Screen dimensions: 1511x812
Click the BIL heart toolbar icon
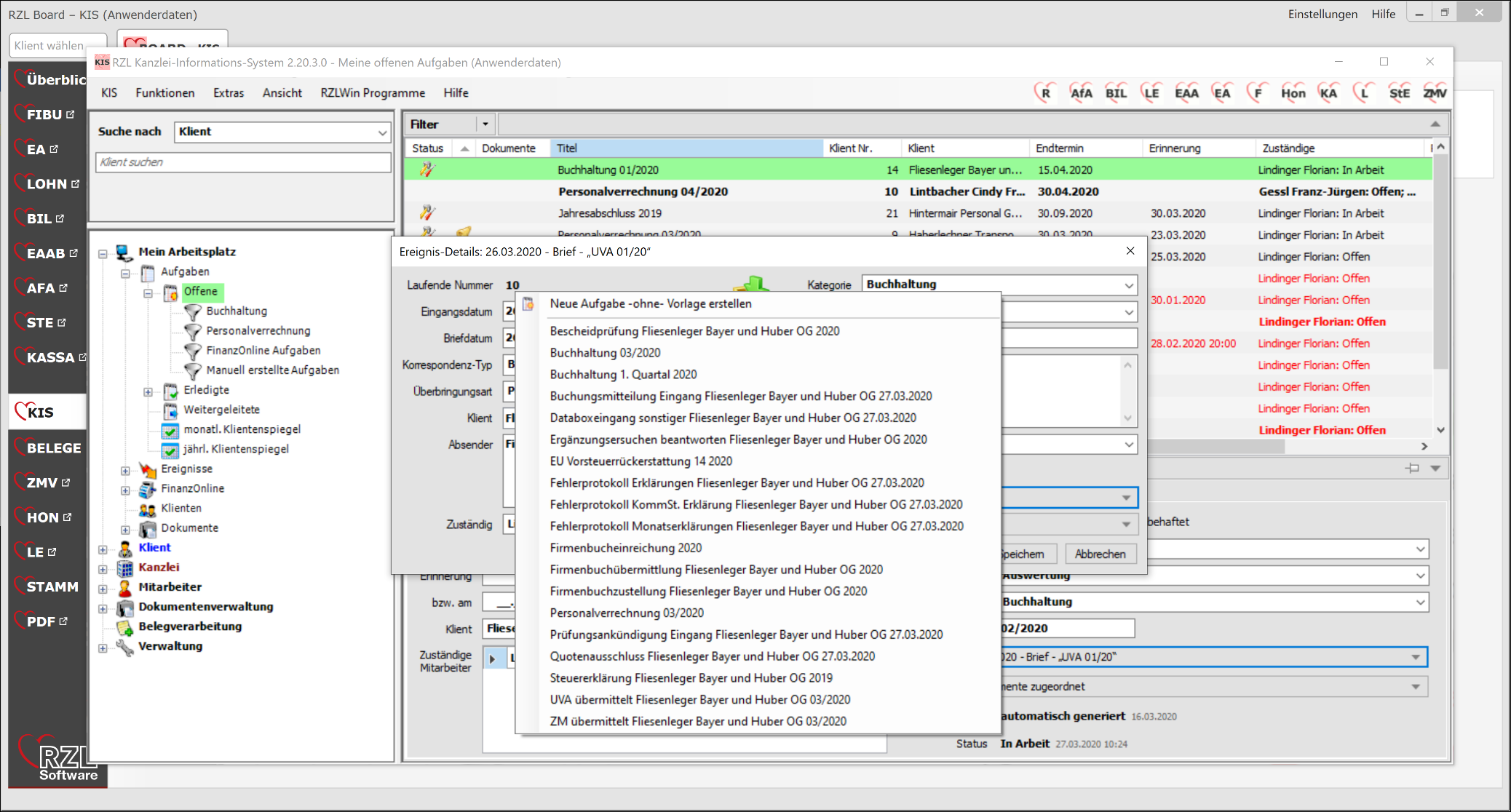coord(1115,92)
